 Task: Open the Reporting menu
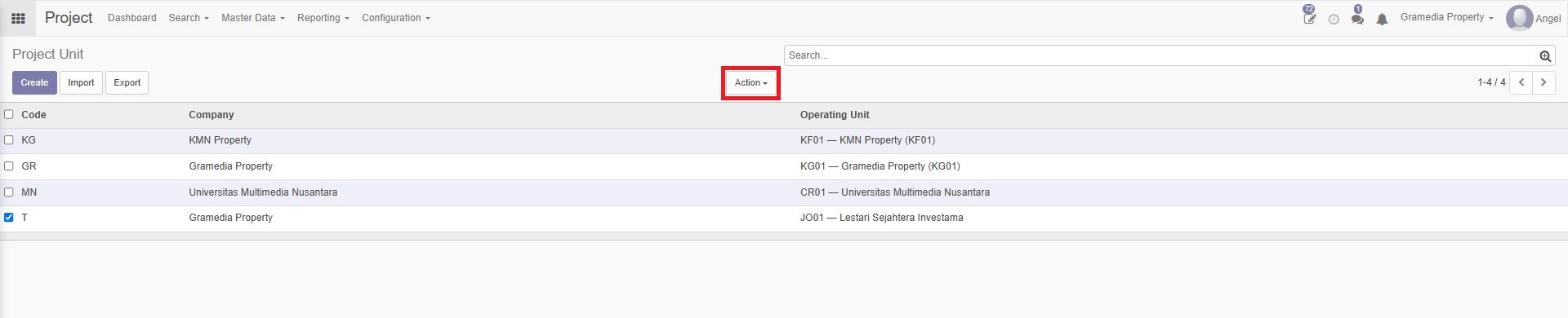(323, 18)
